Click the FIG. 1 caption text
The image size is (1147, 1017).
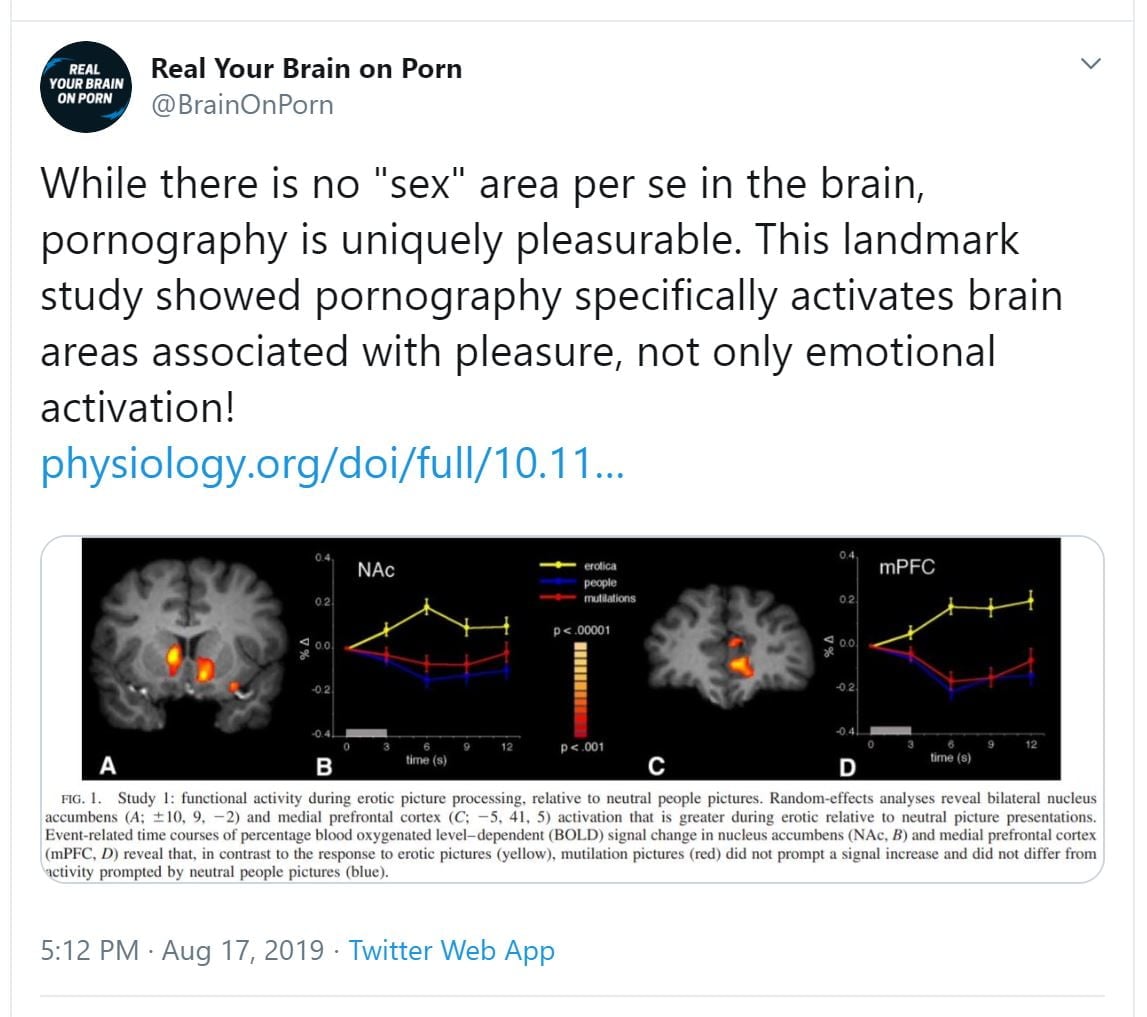(570, 835)
